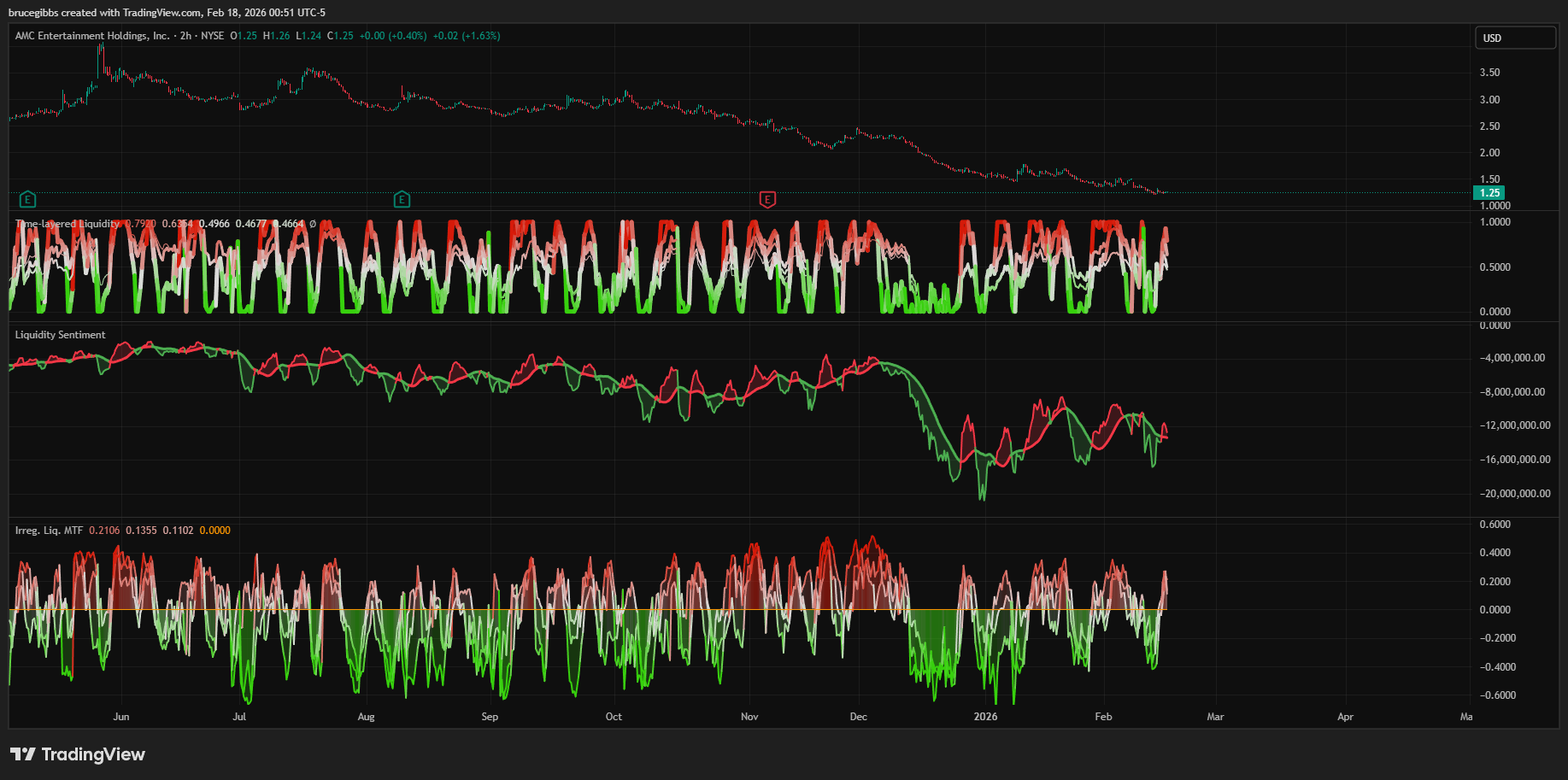Open the green earnings marker near August
The image size is (1568, 780).
402,200
